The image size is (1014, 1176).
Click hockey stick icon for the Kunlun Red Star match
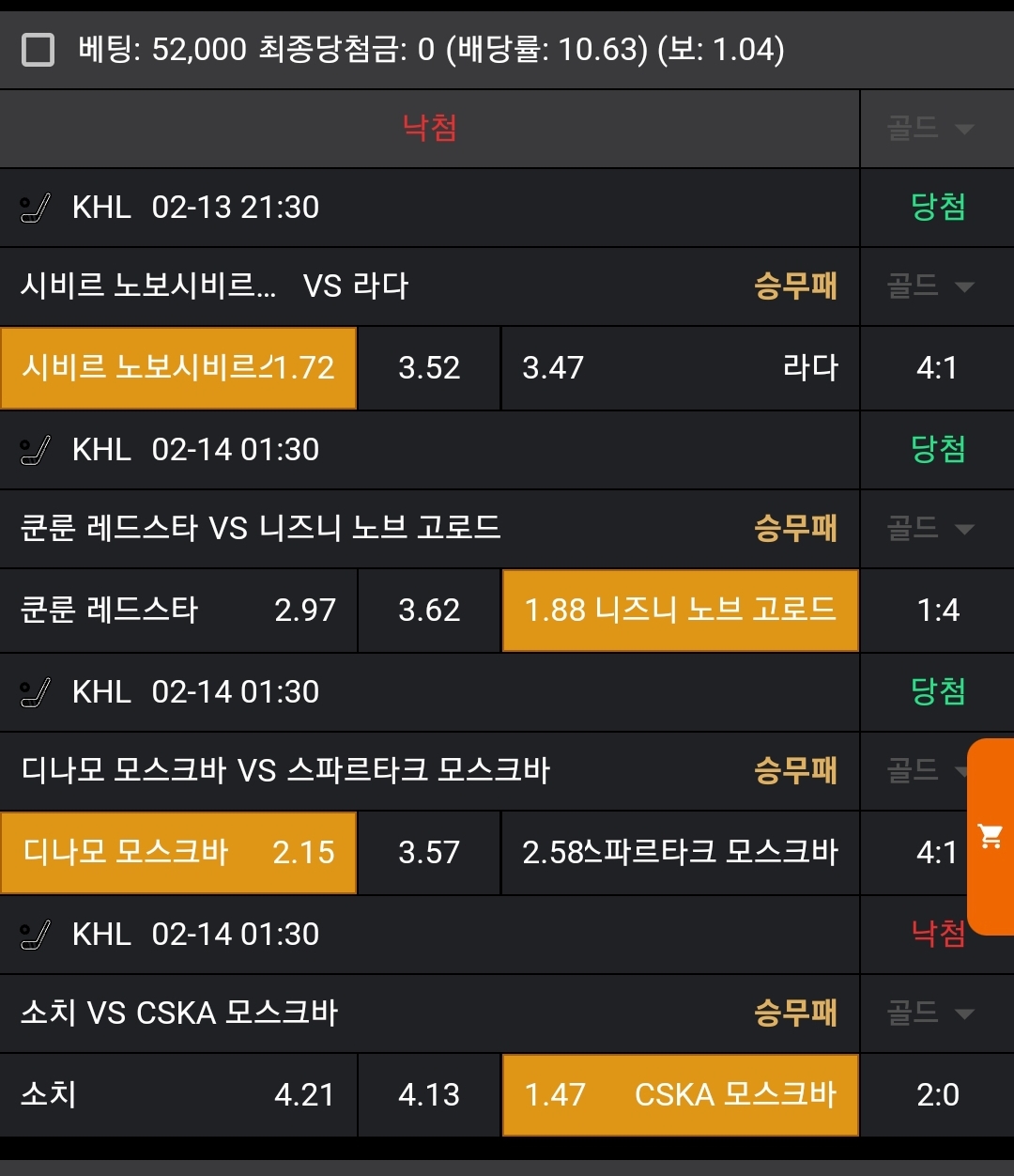coord(36,450)
